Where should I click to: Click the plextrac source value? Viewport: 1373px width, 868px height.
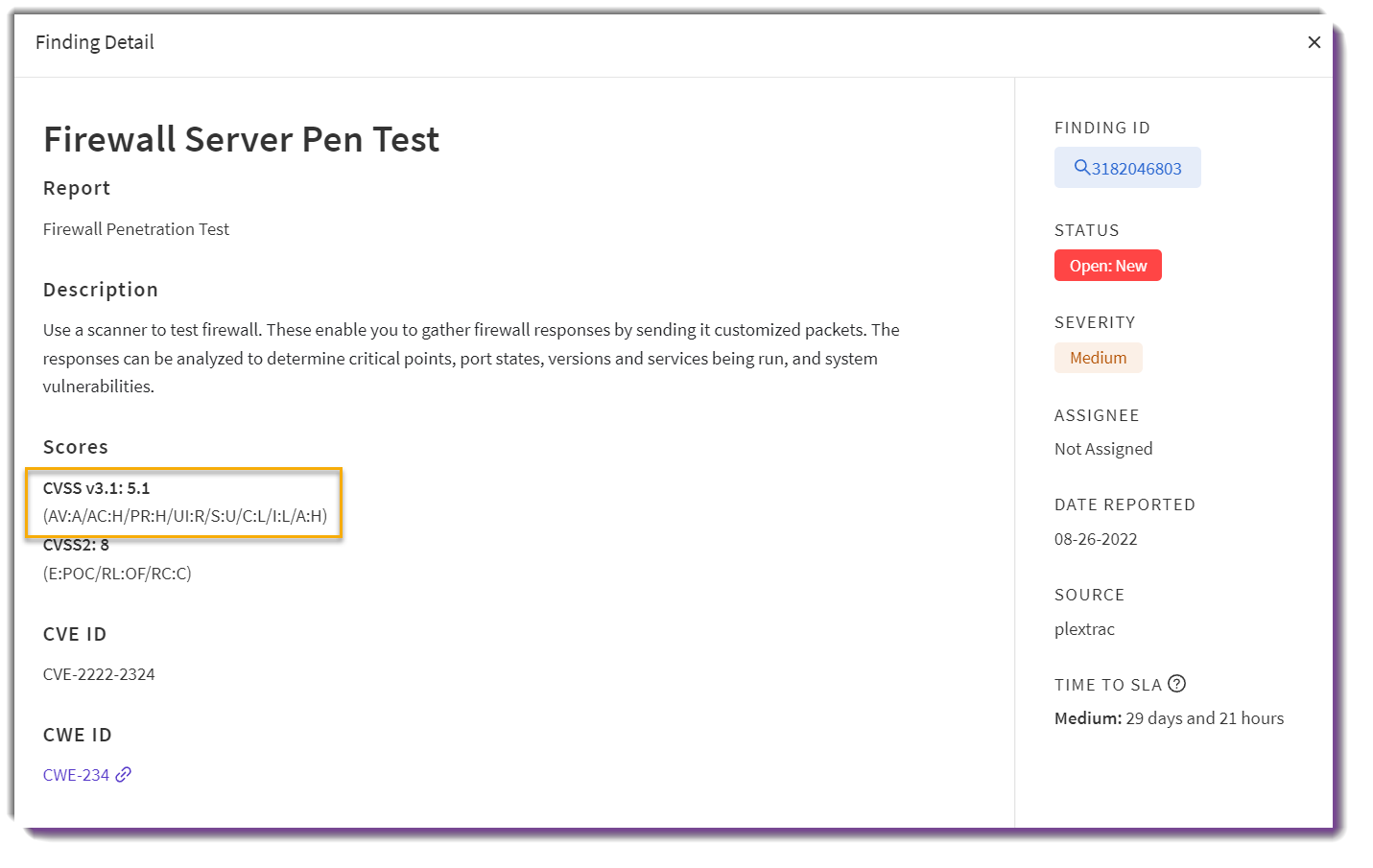pyautogui.click(x=1084, y=629)
